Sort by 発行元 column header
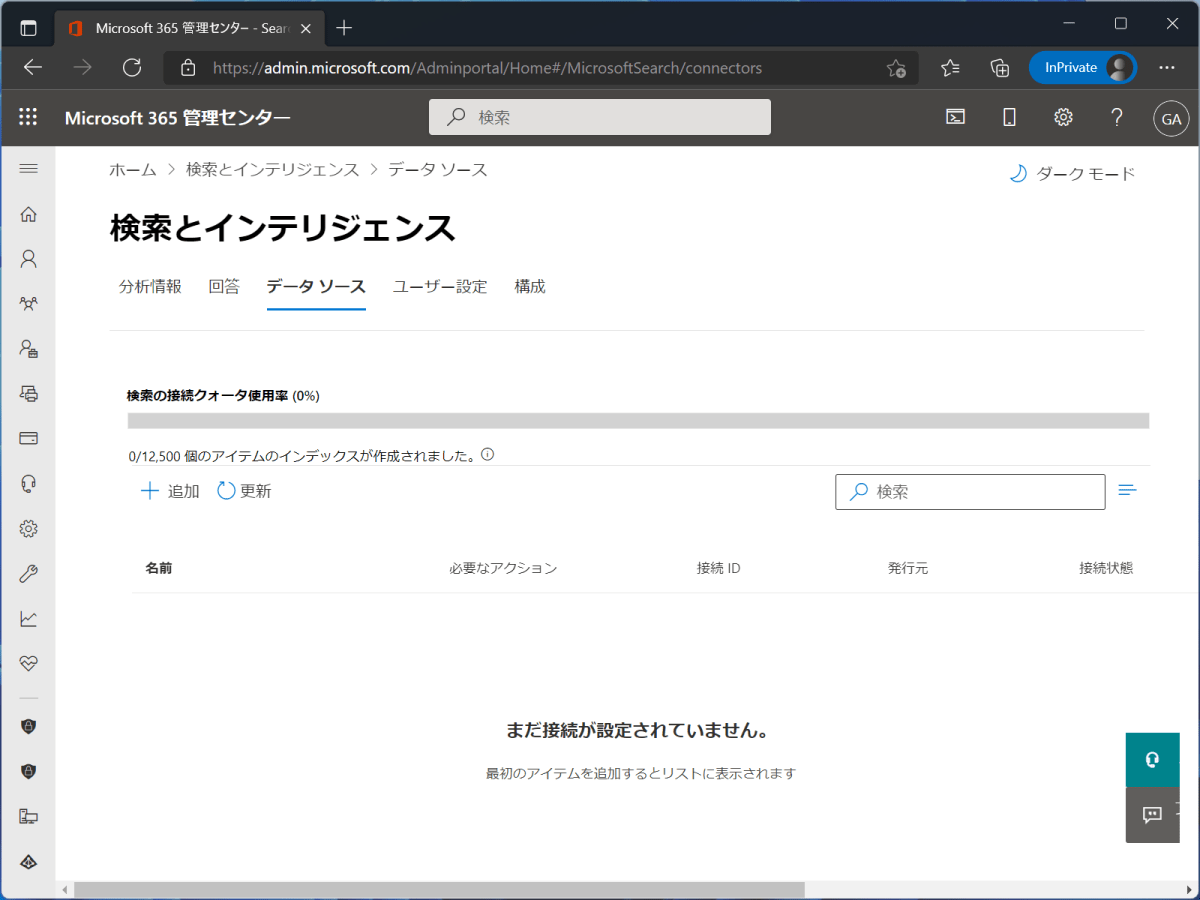This screenshot has height=900, width=1200. coord(908,568)
